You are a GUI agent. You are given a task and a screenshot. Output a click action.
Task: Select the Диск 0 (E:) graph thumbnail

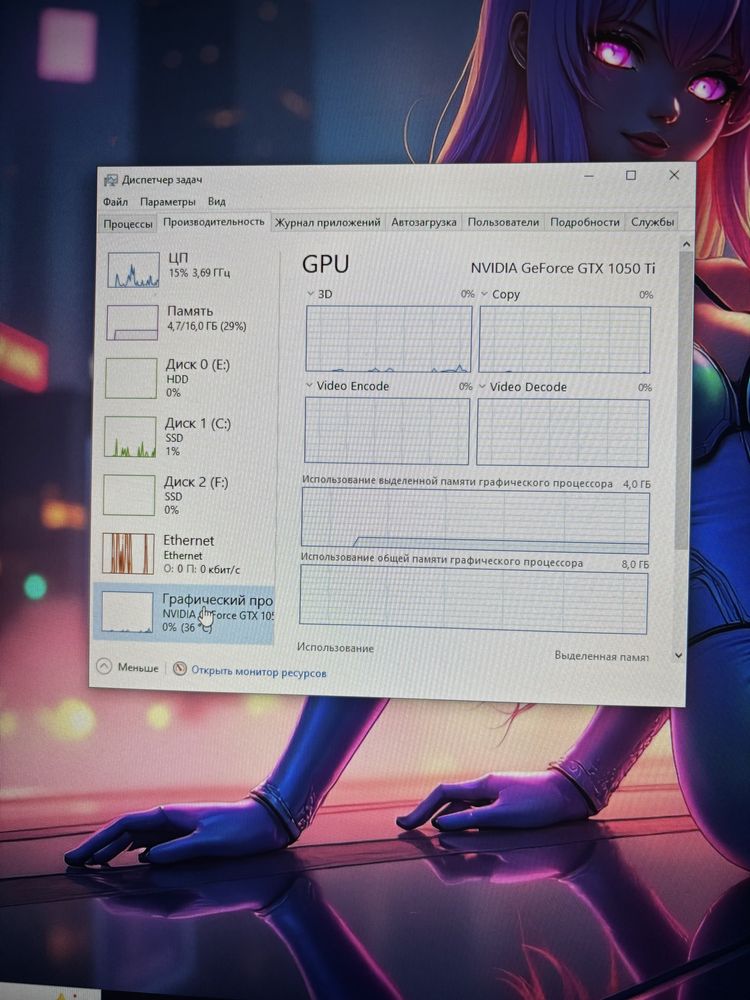pyautogui.click(x=131, y=378)
